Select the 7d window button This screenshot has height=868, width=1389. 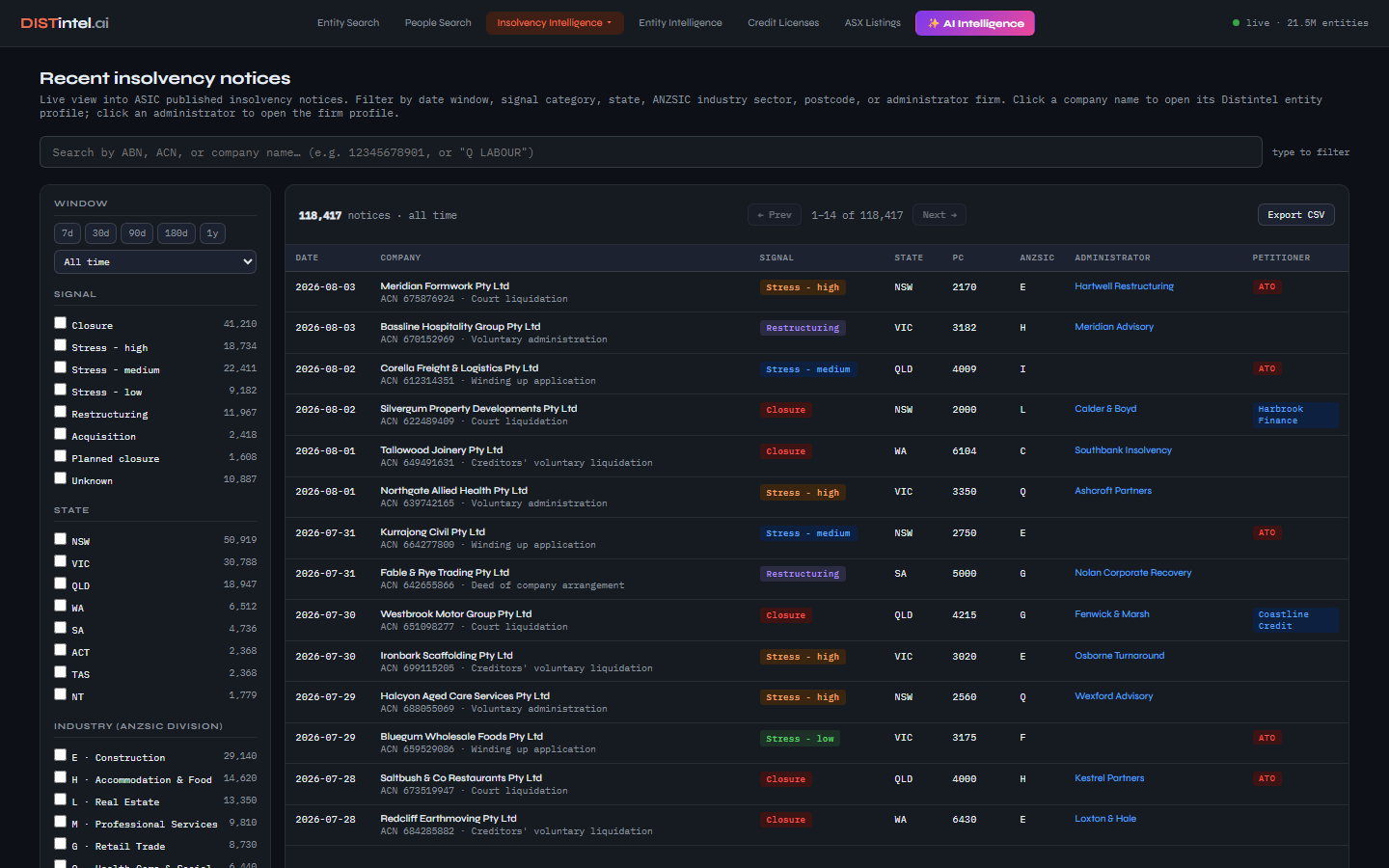coord(68,233)
